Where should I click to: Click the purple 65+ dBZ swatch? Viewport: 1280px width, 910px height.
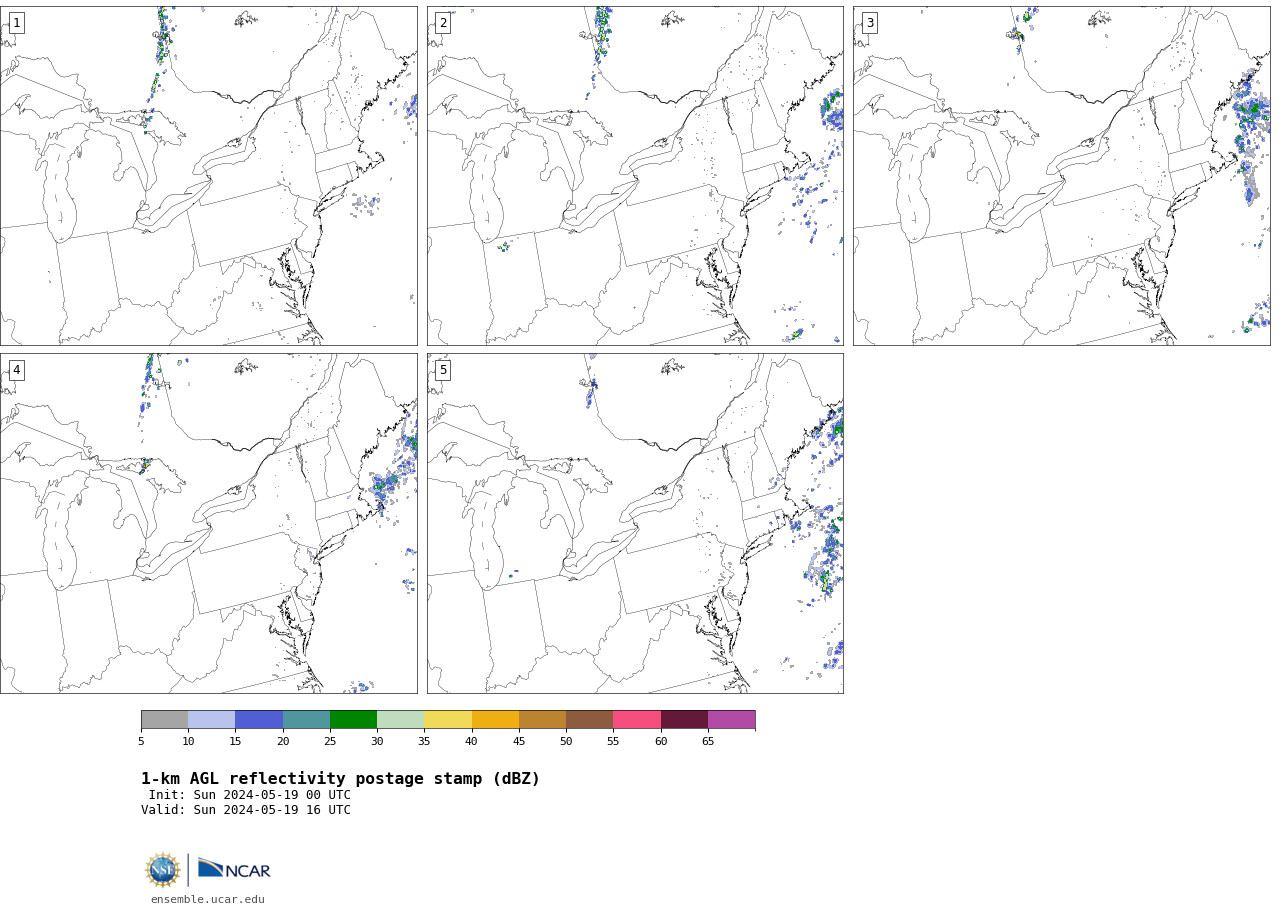731,720
